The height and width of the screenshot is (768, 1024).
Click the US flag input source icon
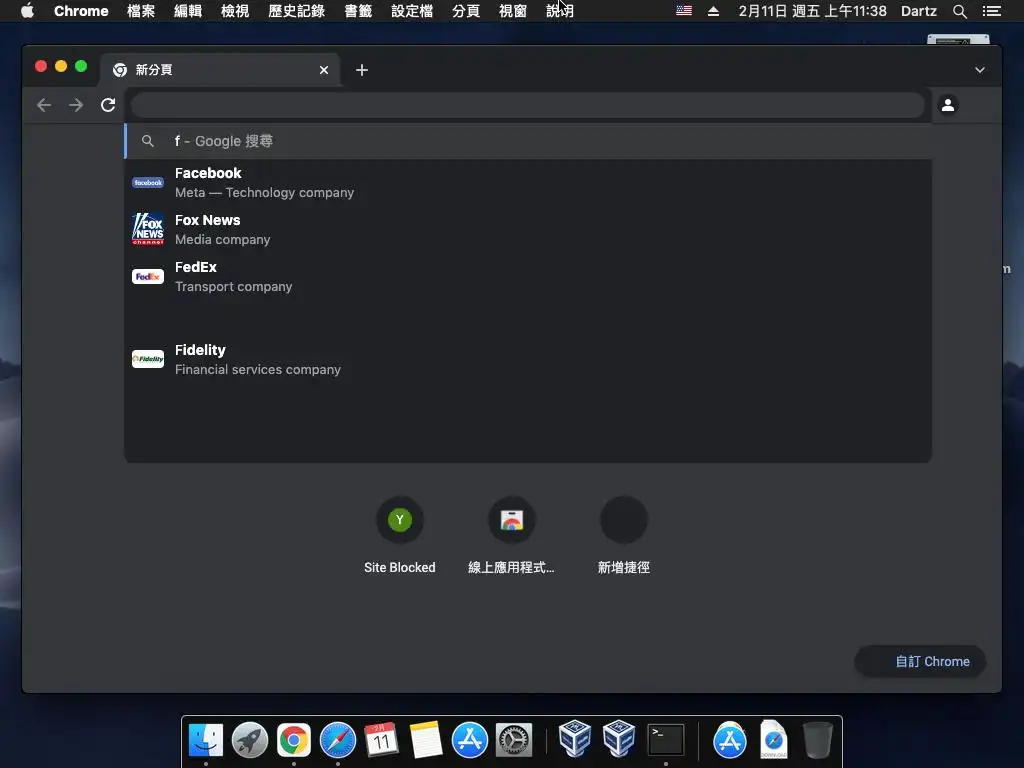(x=684, y=11)
